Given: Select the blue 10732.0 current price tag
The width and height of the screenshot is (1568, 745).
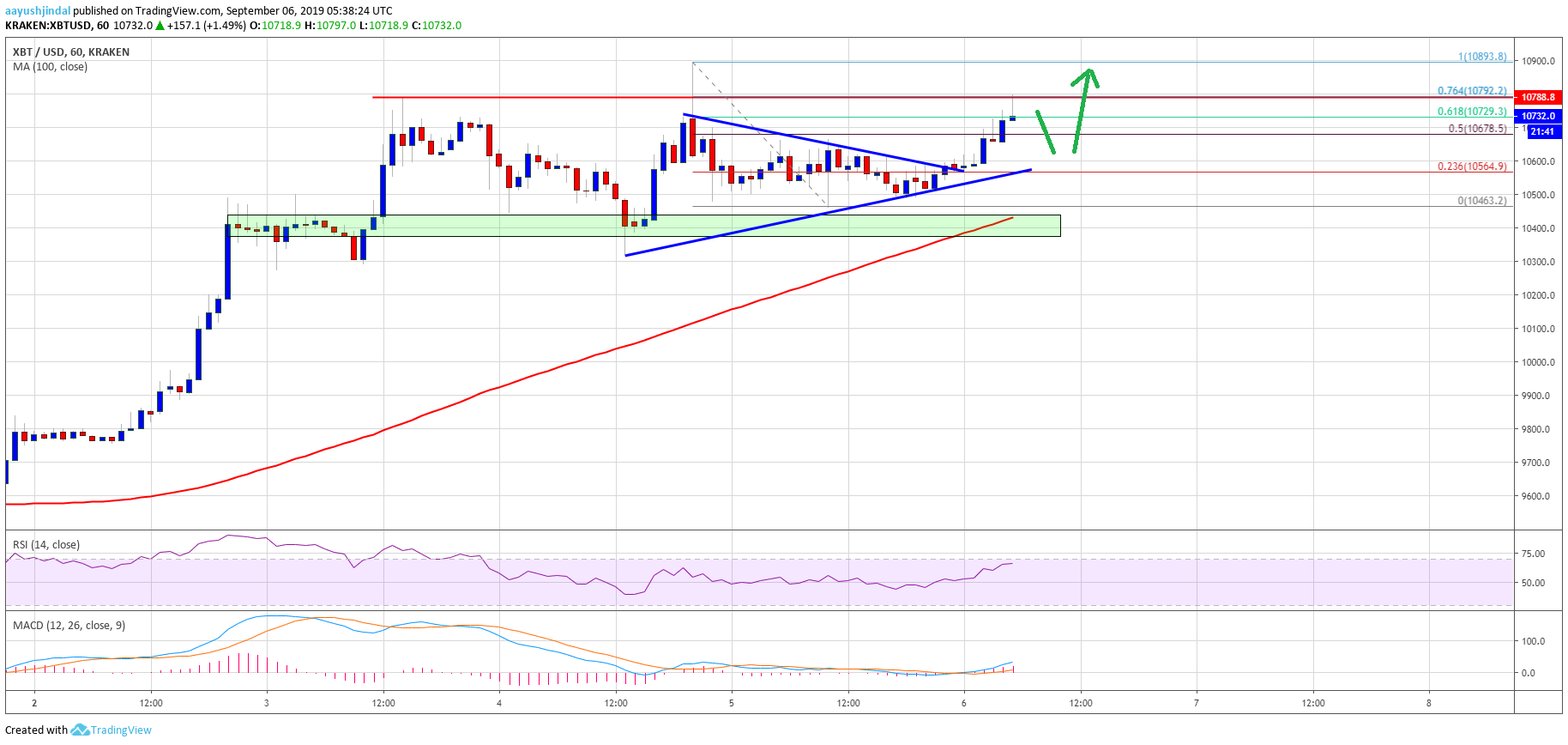Looking at the screenshot, I should [1538, 116].
